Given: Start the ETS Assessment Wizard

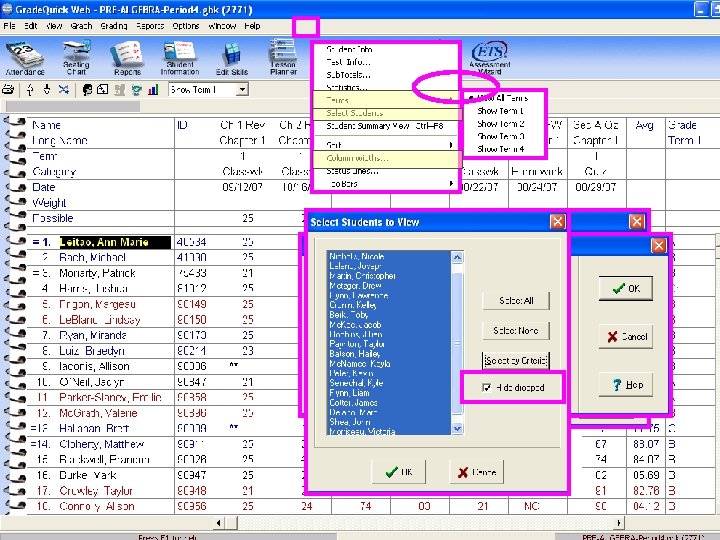Looking at the screenshot, I should tap(489, 58).
